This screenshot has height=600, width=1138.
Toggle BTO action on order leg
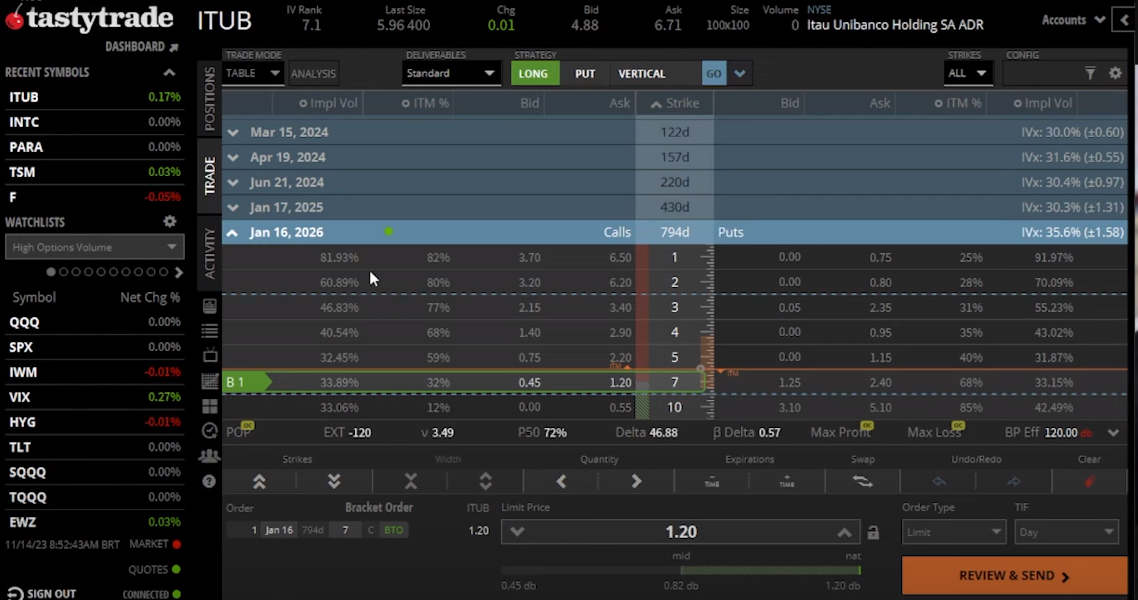393,530
